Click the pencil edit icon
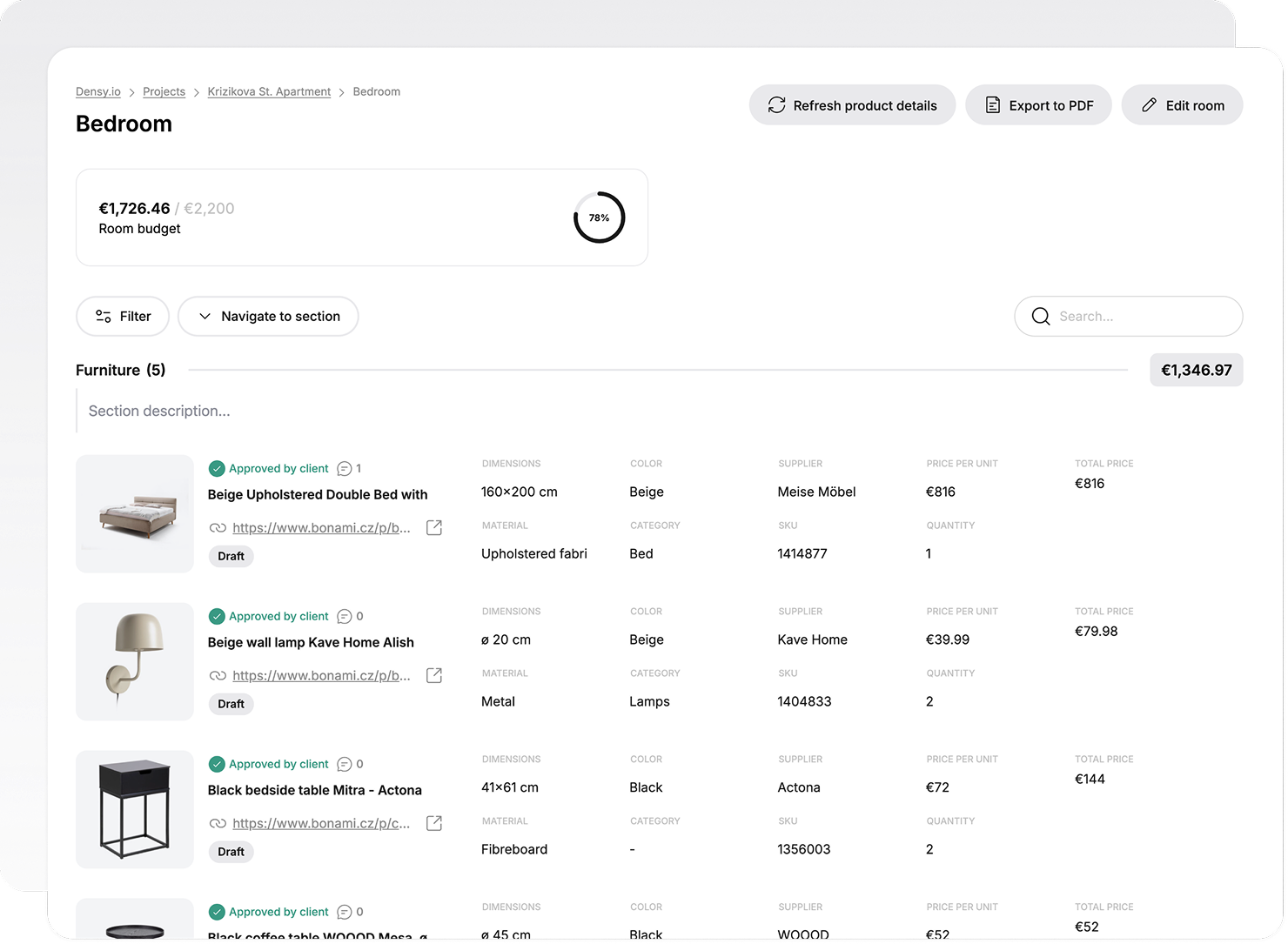This screenshot has height=944, width=1288. pyautogui.click(x=1149, y=105)
